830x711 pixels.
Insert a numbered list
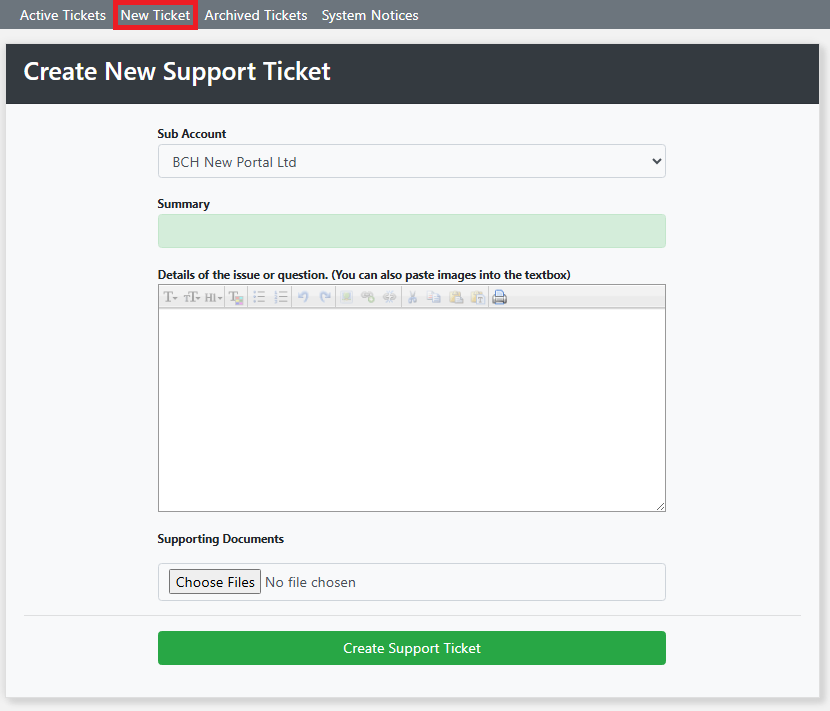click(x=281, y=297)
